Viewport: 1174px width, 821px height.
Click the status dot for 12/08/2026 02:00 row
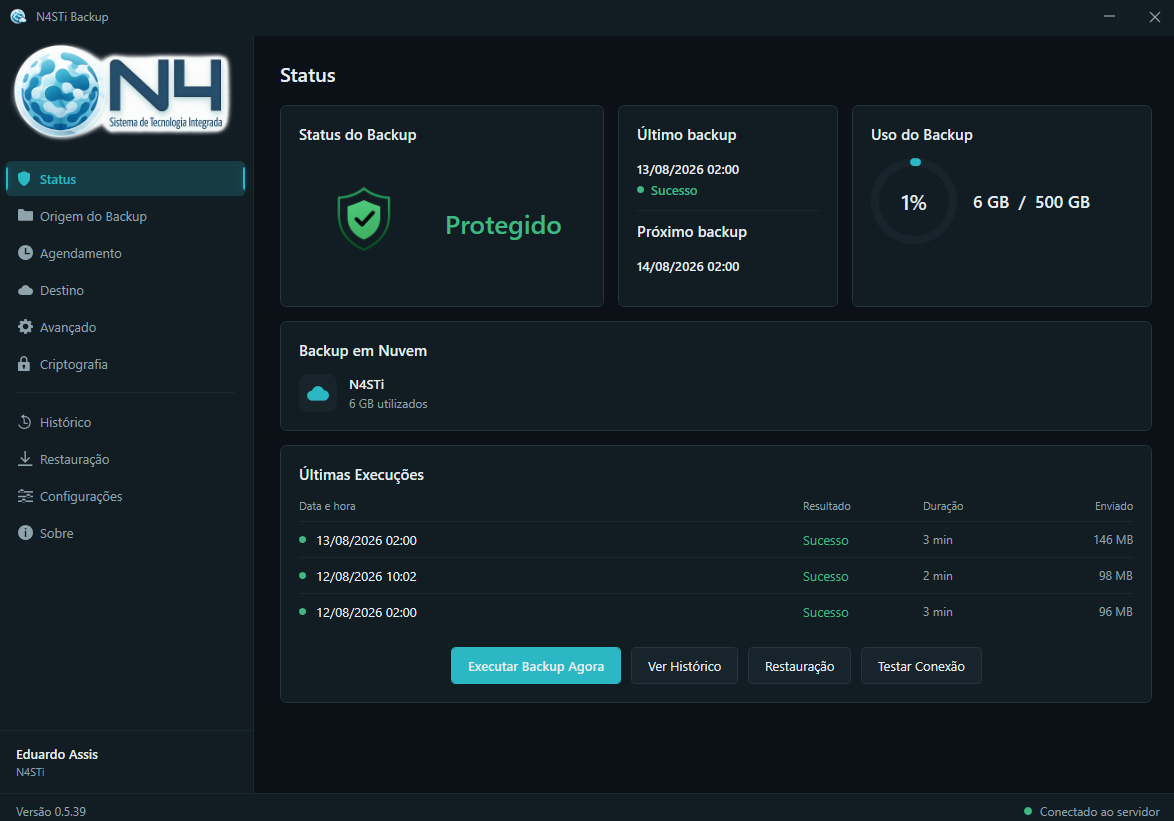tap(302, 611)
